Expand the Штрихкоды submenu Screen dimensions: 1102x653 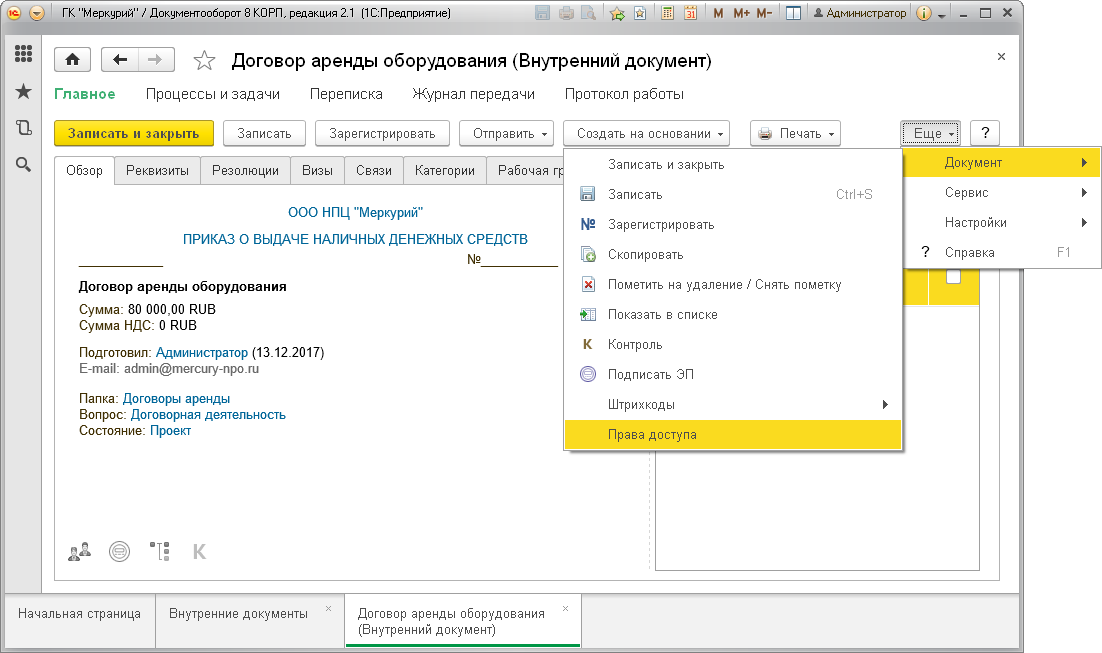(733, 404)
